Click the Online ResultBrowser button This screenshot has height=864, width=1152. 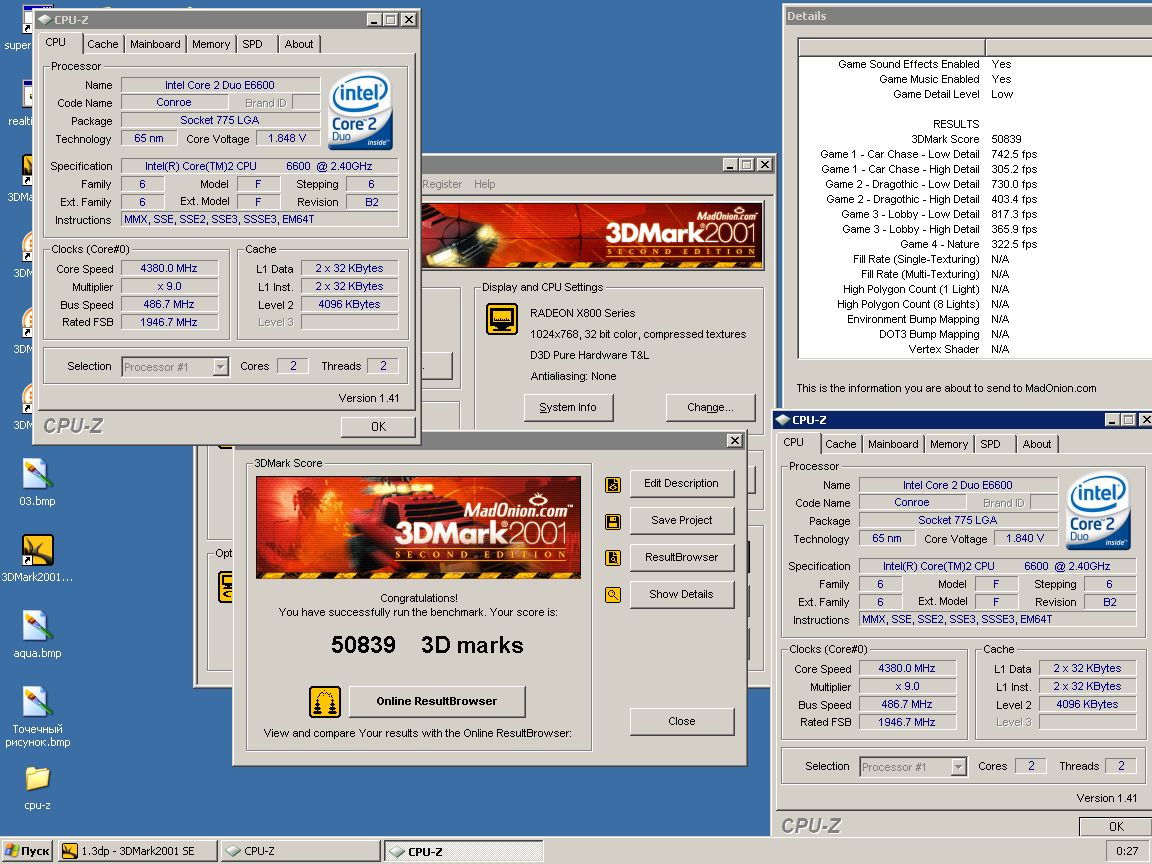[436, 702]
